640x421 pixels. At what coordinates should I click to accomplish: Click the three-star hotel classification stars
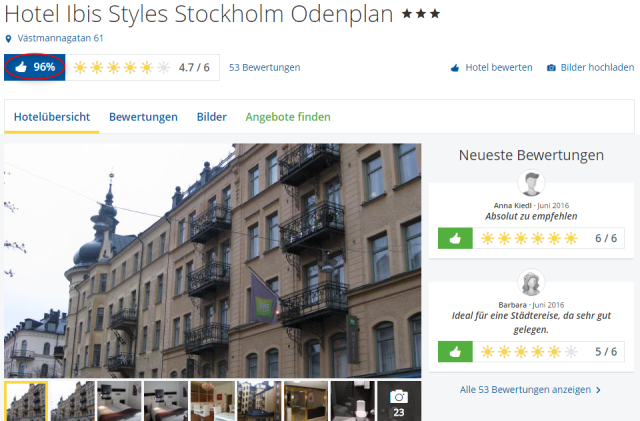[421, 14]
